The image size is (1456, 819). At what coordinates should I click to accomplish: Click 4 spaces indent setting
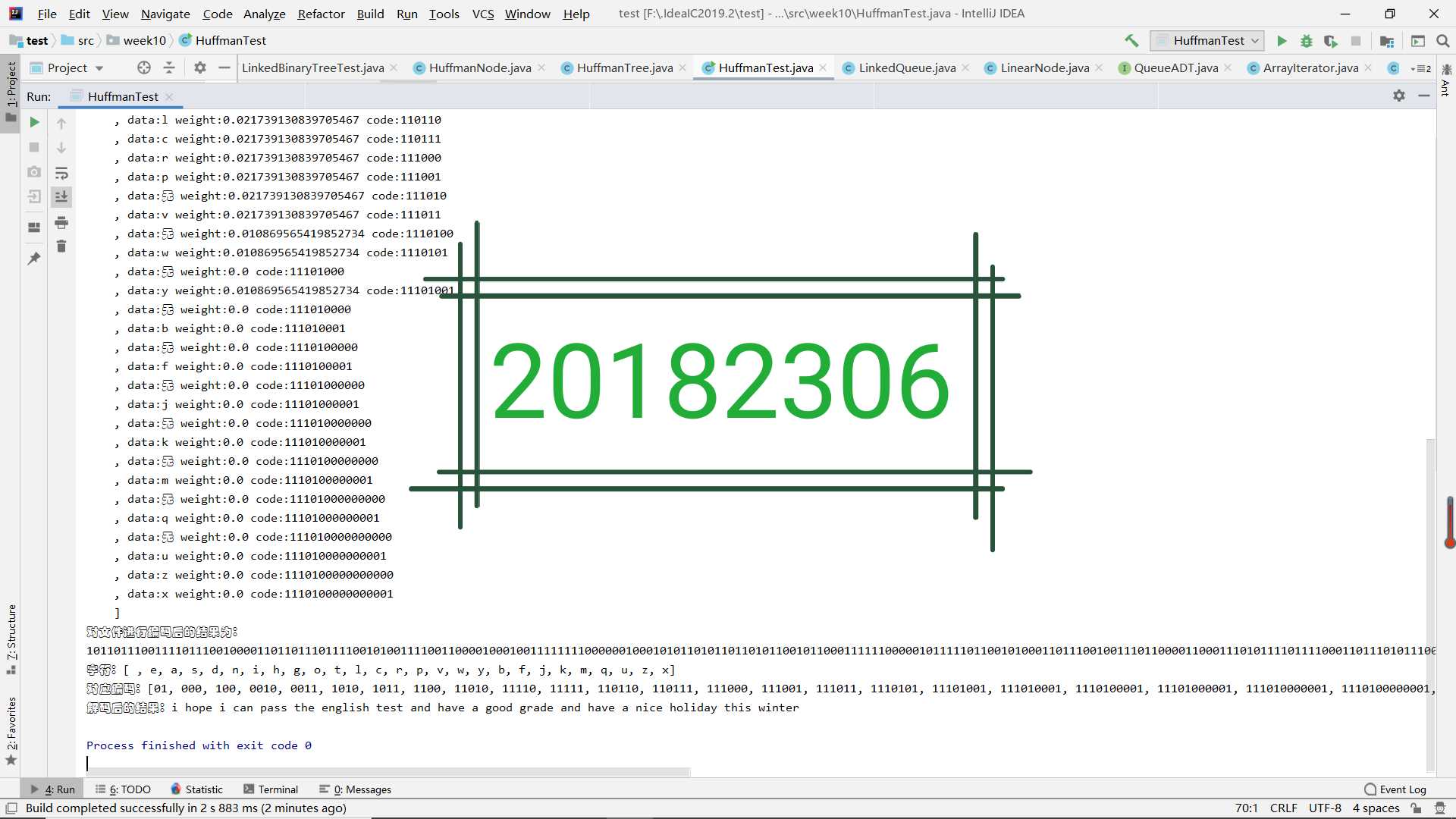[x=1376, y=808]
